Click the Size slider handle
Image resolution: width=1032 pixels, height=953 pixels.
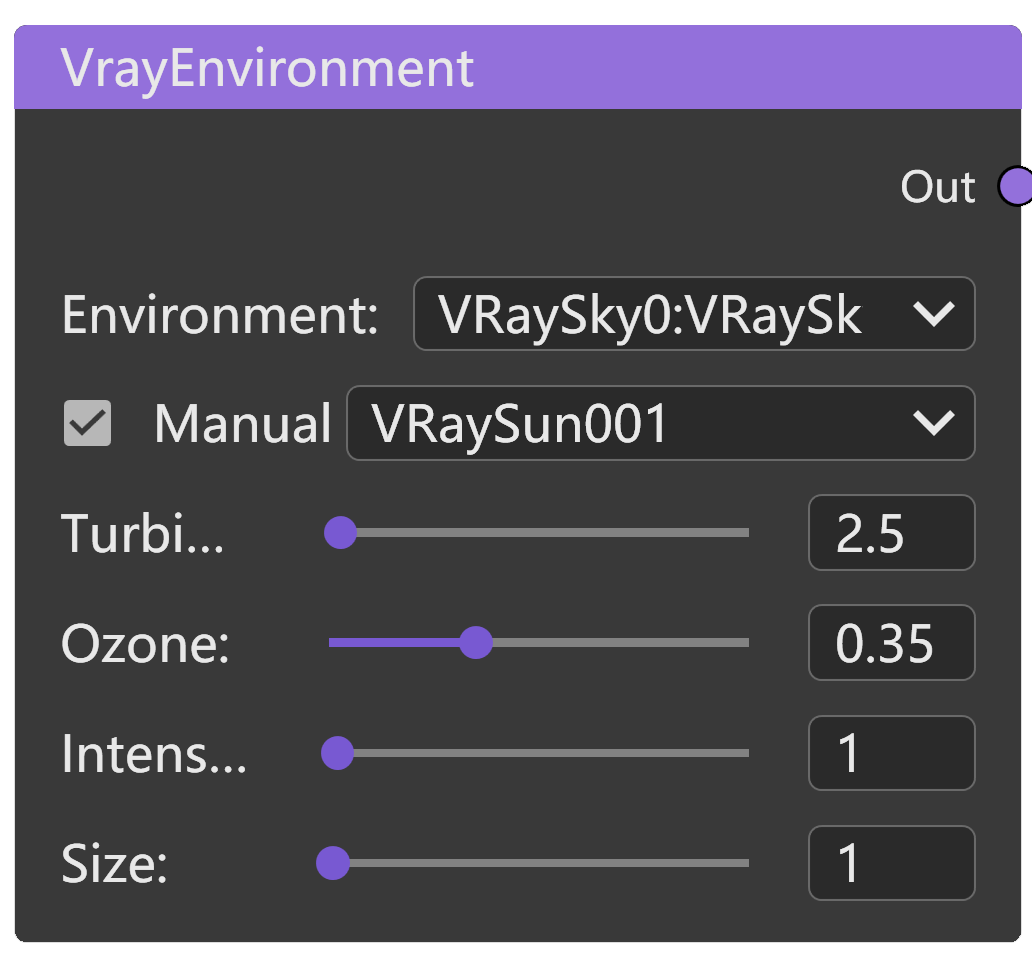(332, 863)
